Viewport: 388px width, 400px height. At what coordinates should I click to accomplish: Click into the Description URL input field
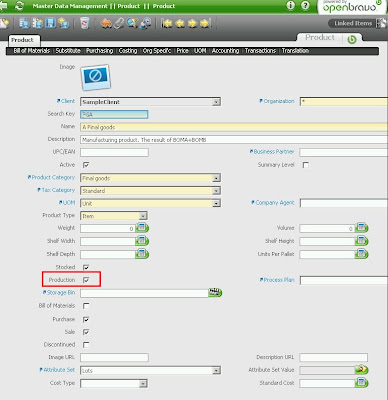(334, 358)
